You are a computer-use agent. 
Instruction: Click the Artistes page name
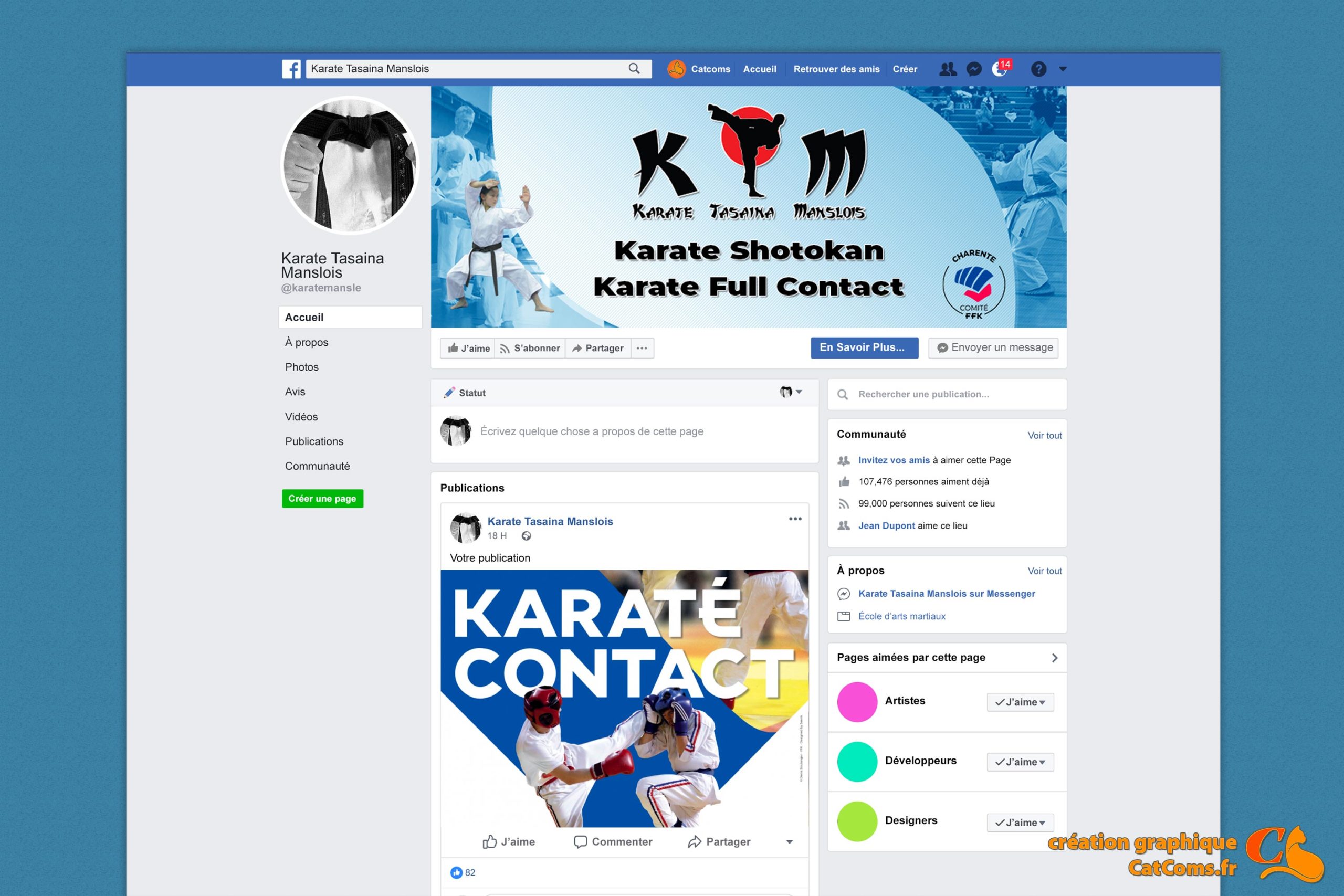[905, 701]
